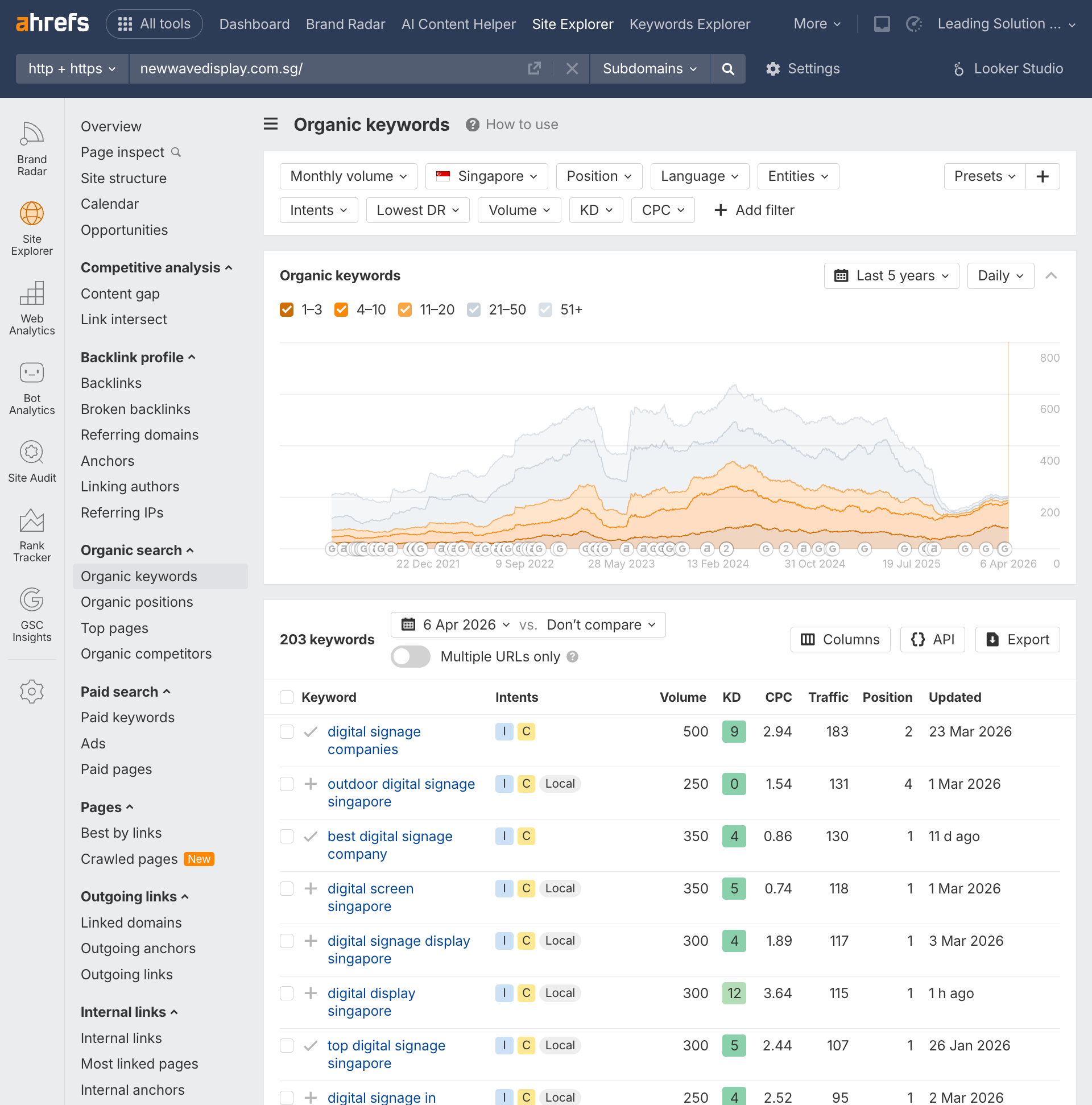Uncheck the 1–3 positions checkbox
The image size is (1092, 1105).
pyautogui.click(x=287, y=309)
